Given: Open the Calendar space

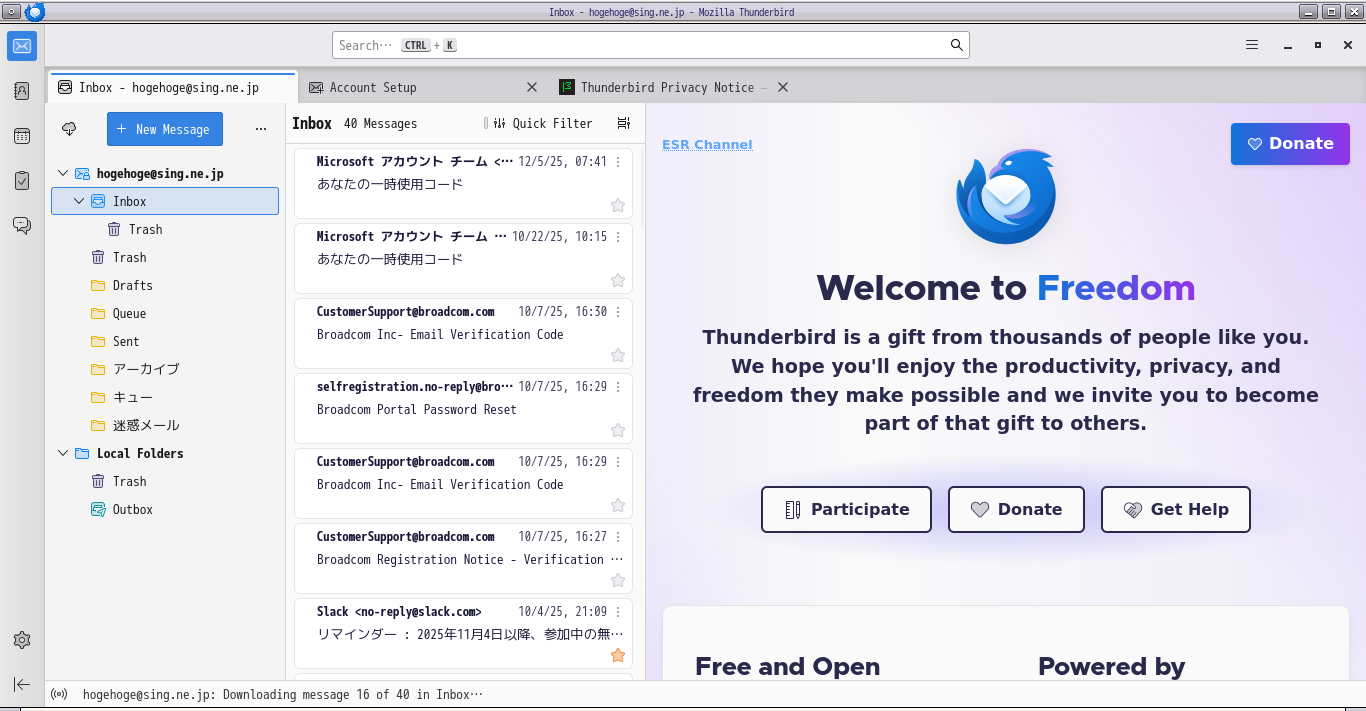Looking at the screenshot, I should (22, 136).
